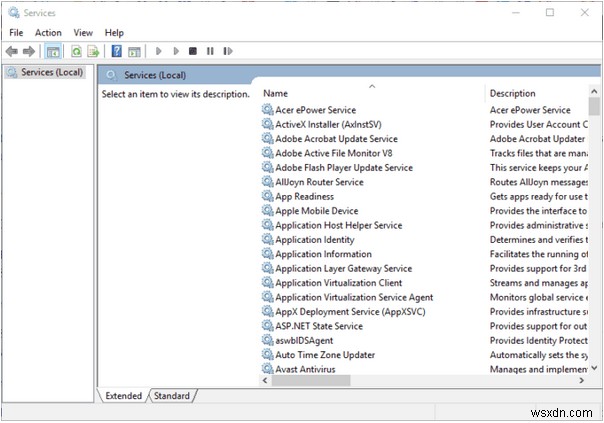Click the Refresh toolbar icon

click(76, 51)
